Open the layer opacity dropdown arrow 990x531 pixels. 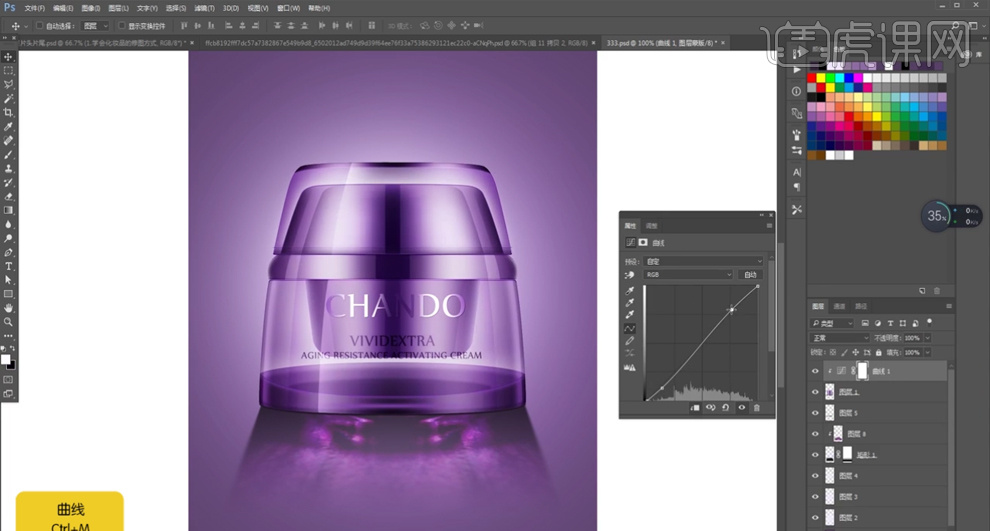point(927,338)
